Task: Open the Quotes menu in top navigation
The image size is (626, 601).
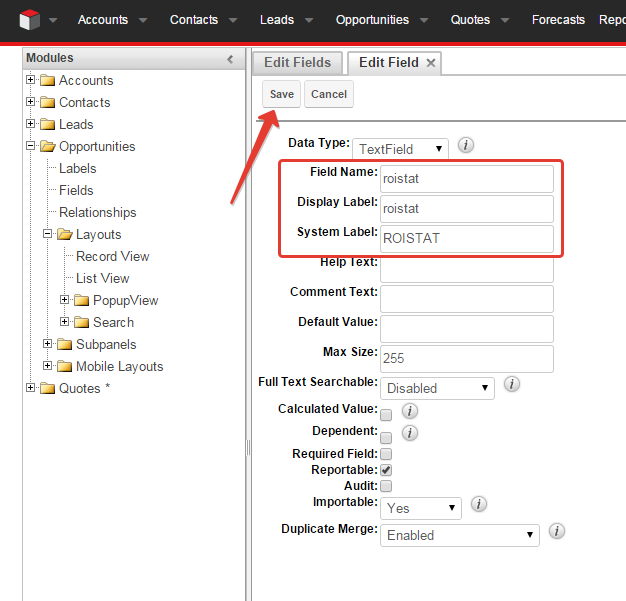Action: click(x=470, y=20)
